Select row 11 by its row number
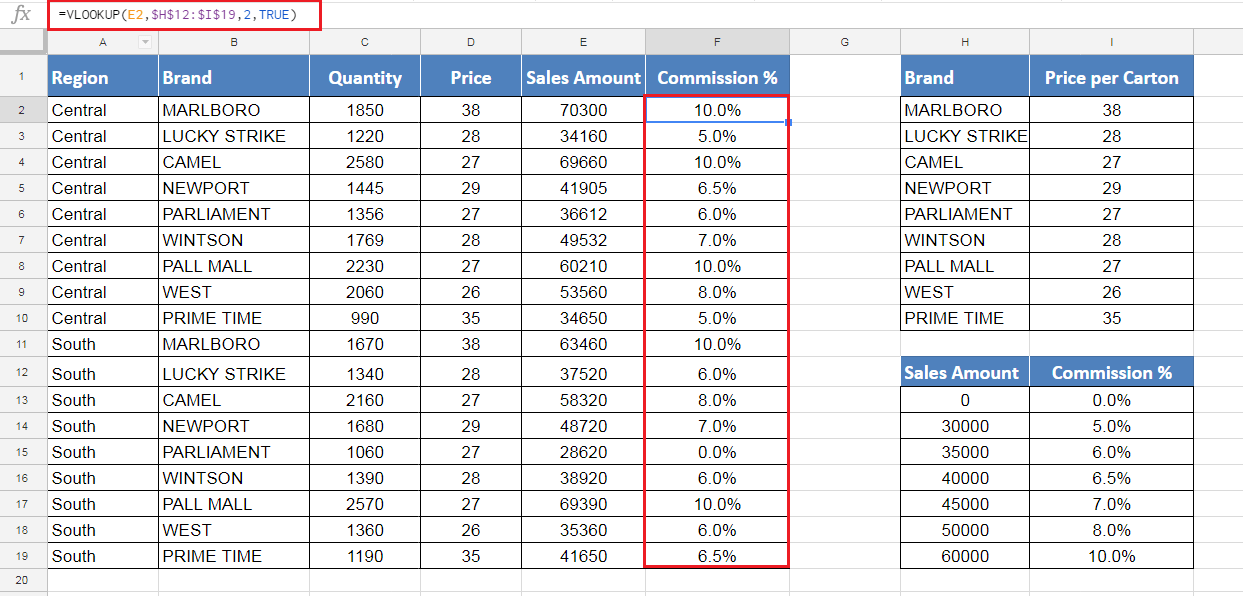Image resolution: width=1243 pixels, height=596 pixels. 24,344
